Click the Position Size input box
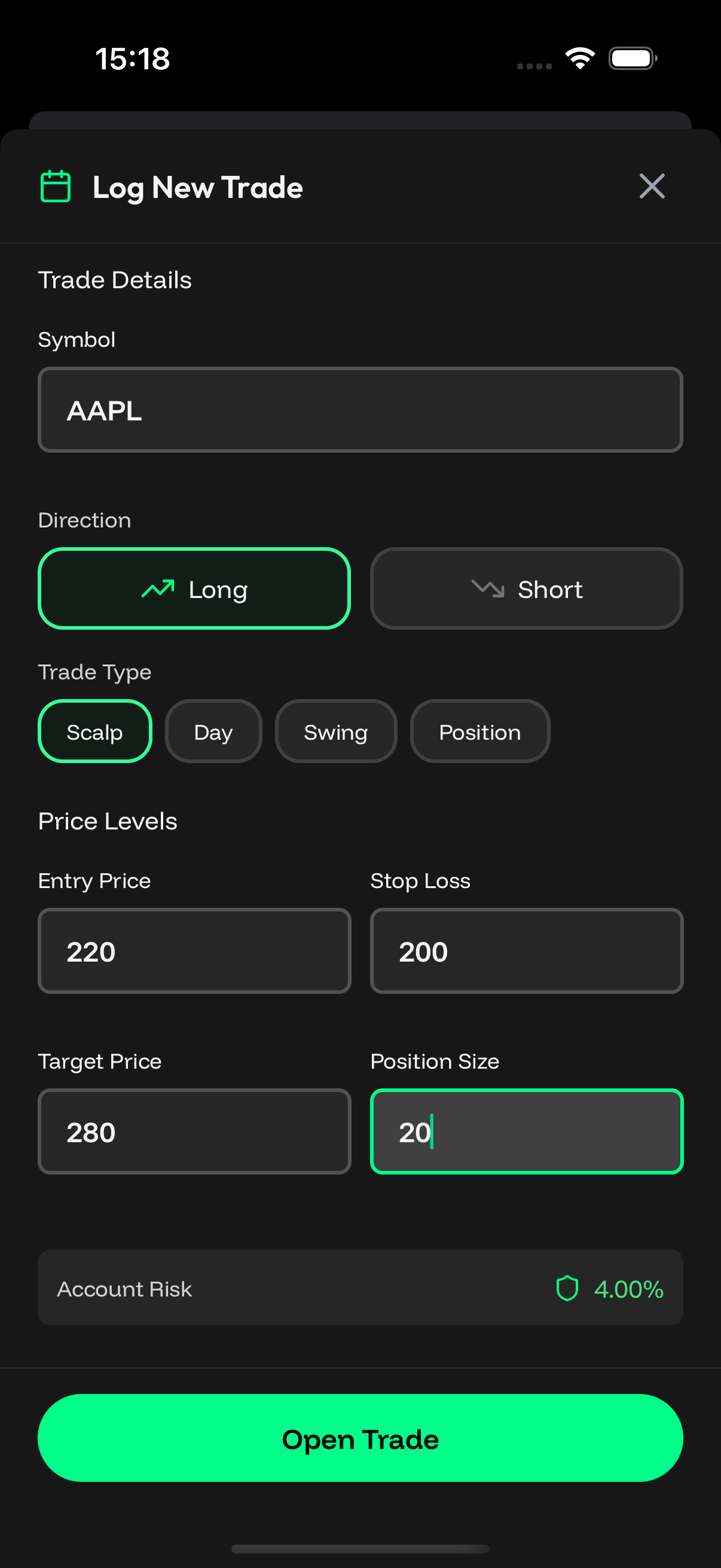721x1568 pixels. [526, 1131]
